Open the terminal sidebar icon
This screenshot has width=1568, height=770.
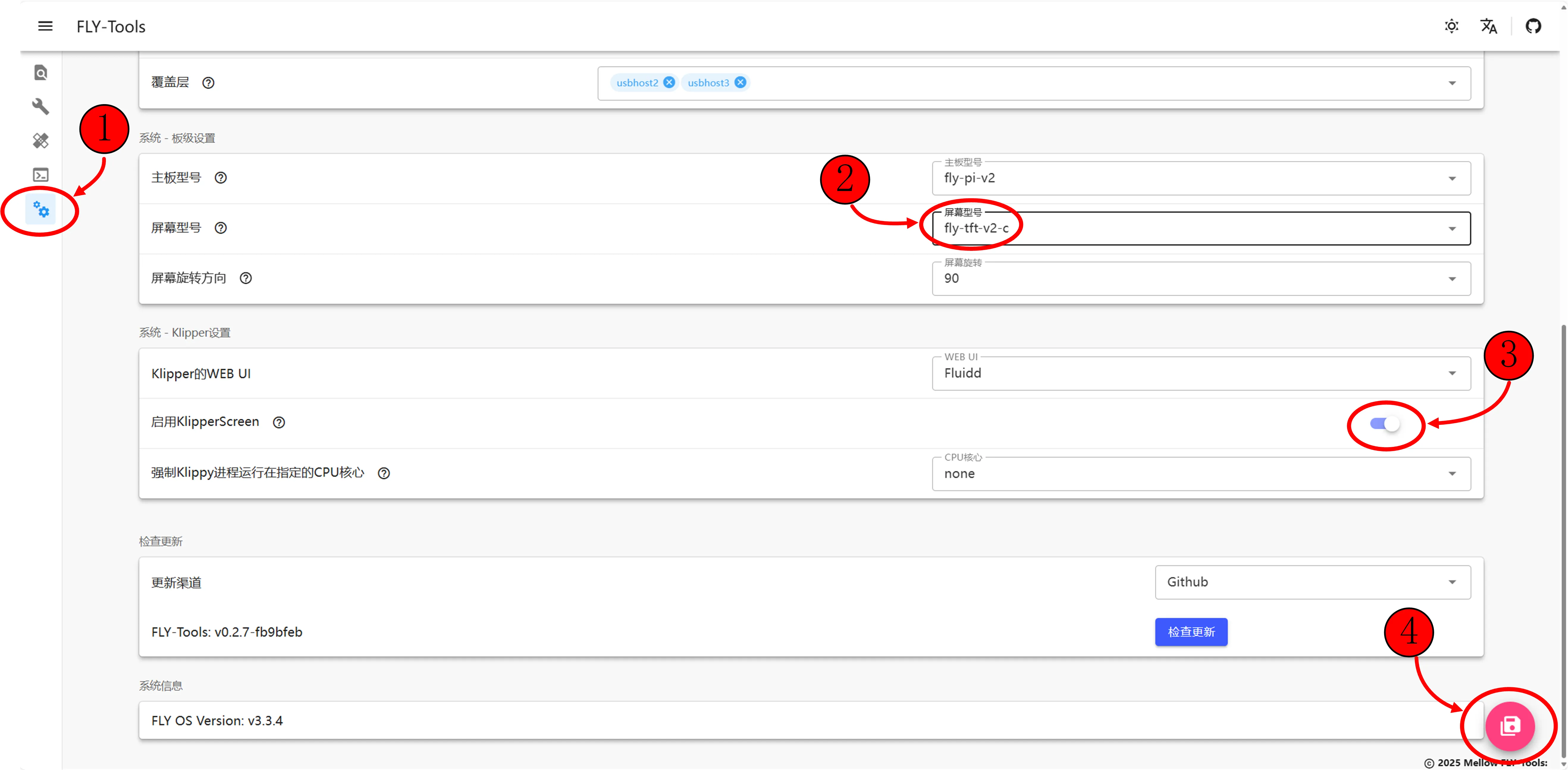41,175
